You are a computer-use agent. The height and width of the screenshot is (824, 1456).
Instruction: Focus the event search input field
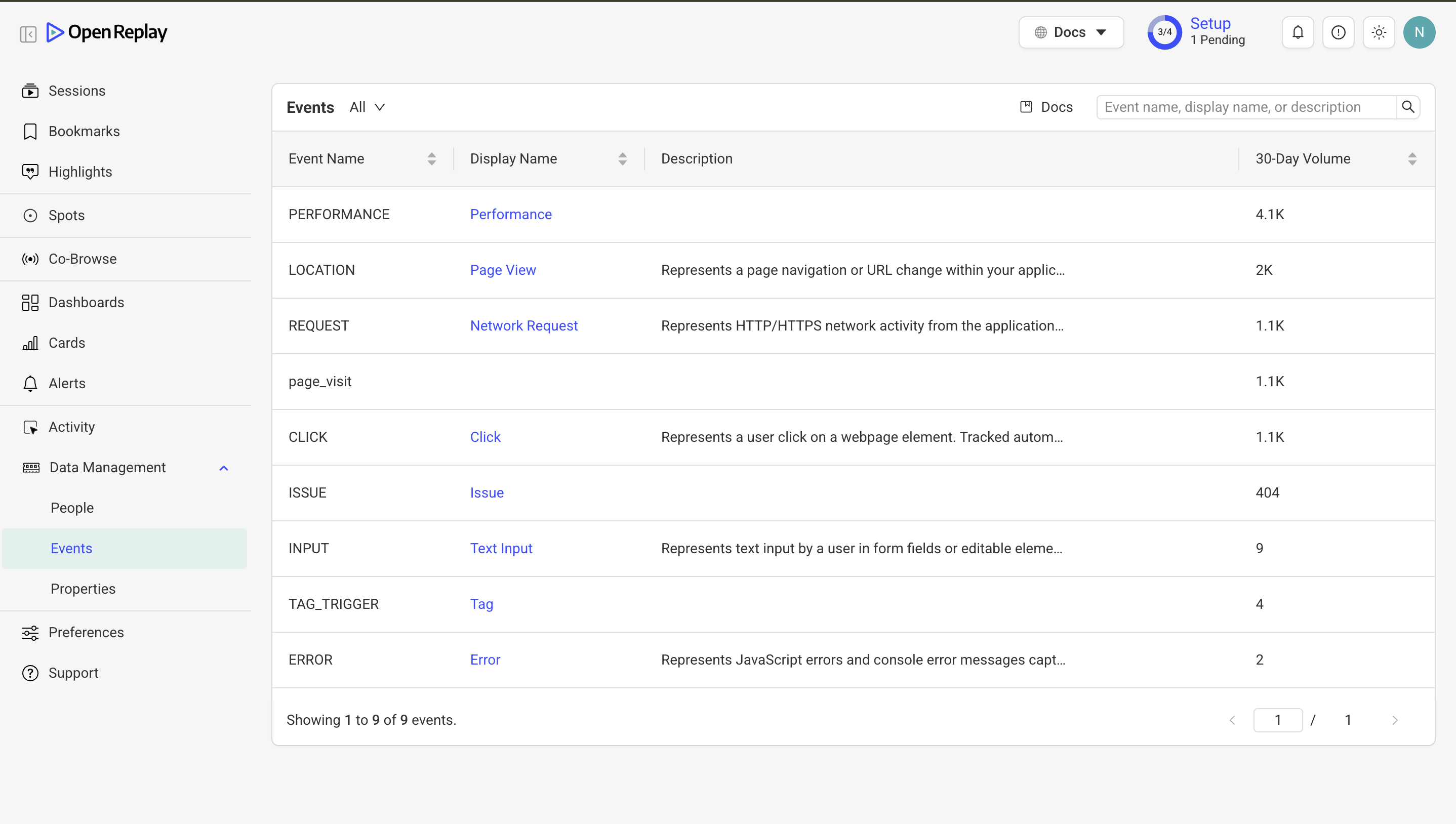1246,107
